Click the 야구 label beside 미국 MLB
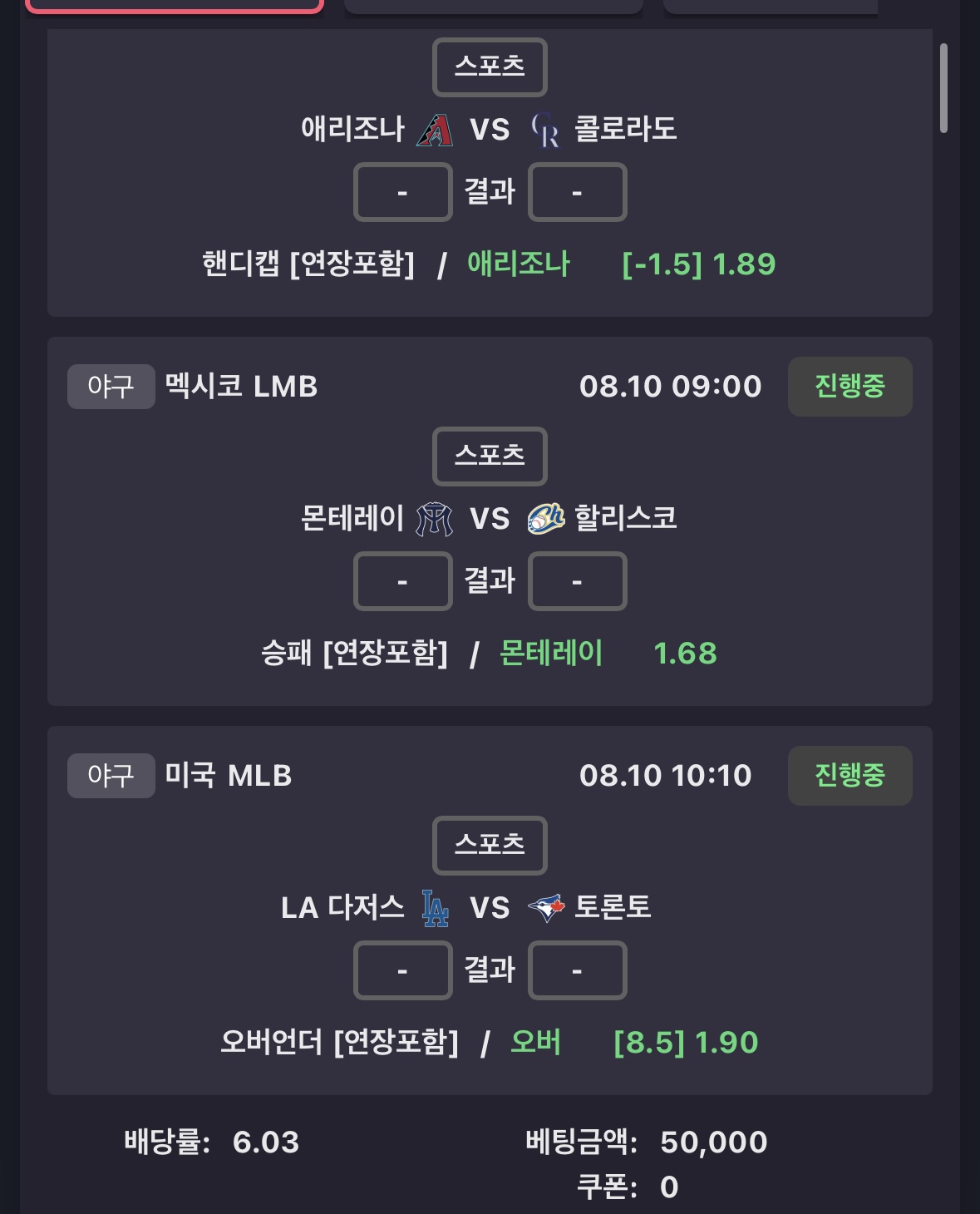This screenshot has width=980, height=1214. (111, 776)
